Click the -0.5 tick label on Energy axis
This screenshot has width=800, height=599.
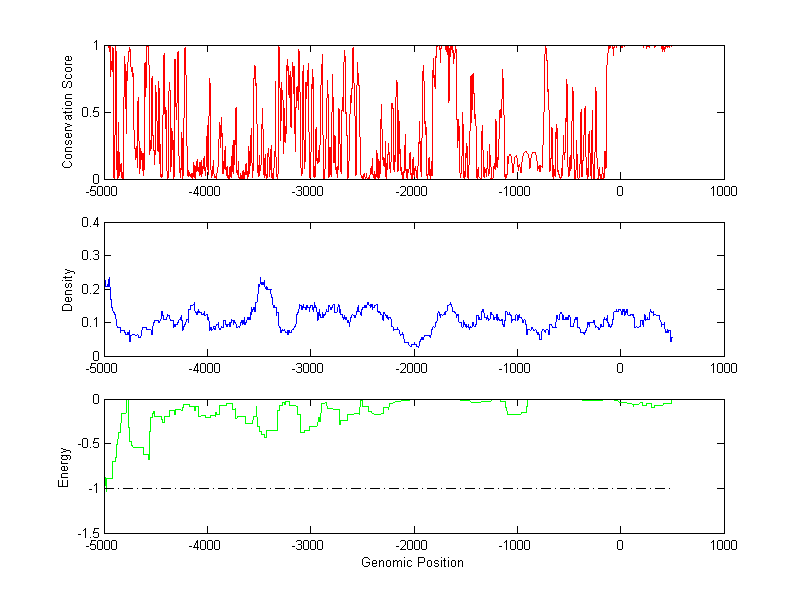pyautogui.click(x=86, y=444)
